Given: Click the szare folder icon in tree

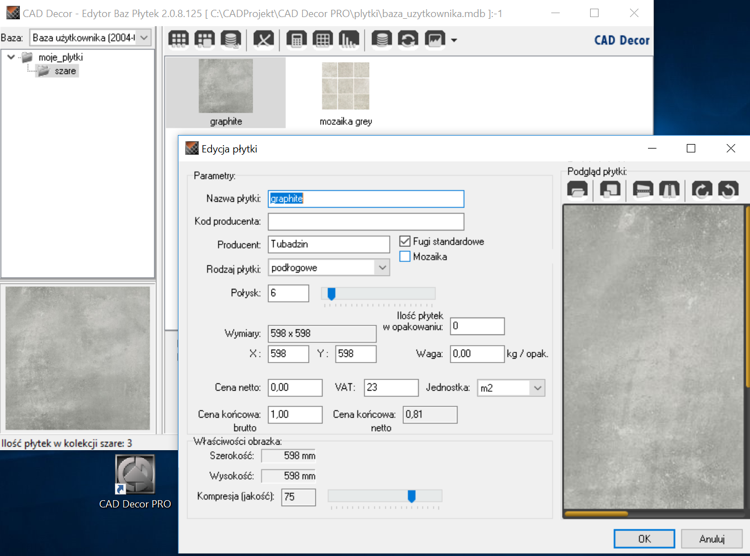Looking at the screenshot, I should pyautogui.click(x=44, y=71).
